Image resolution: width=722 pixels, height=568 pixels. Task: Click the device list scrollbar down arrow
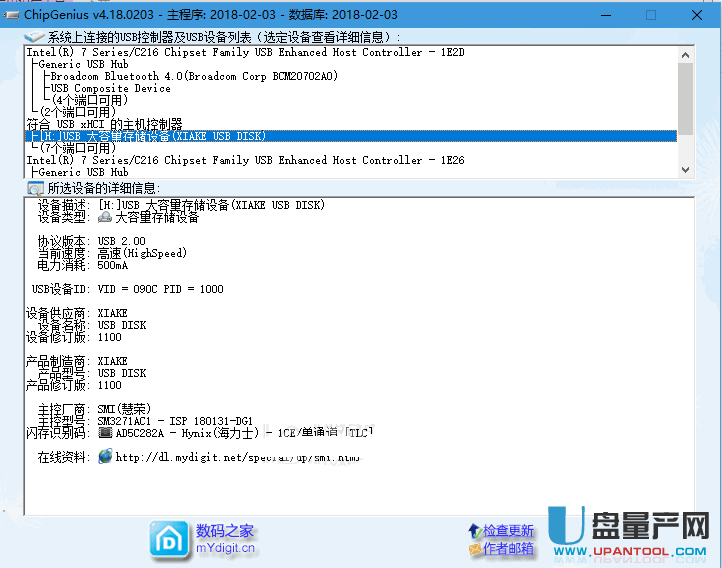click(685, 171)
